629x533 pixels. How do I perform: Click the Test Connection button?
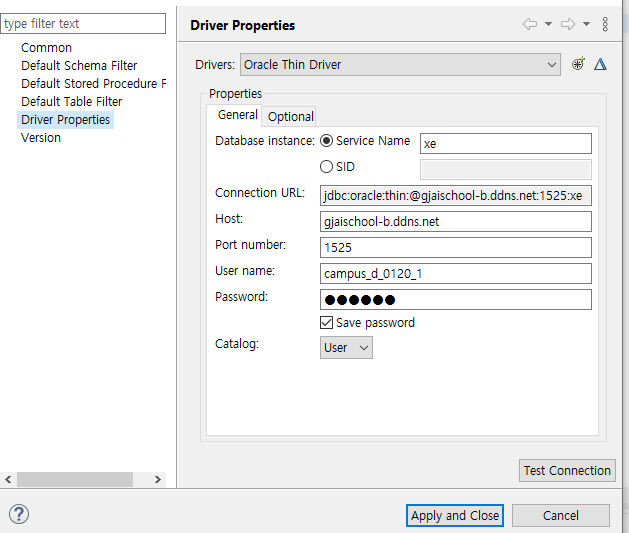click(x=567, y=470)
